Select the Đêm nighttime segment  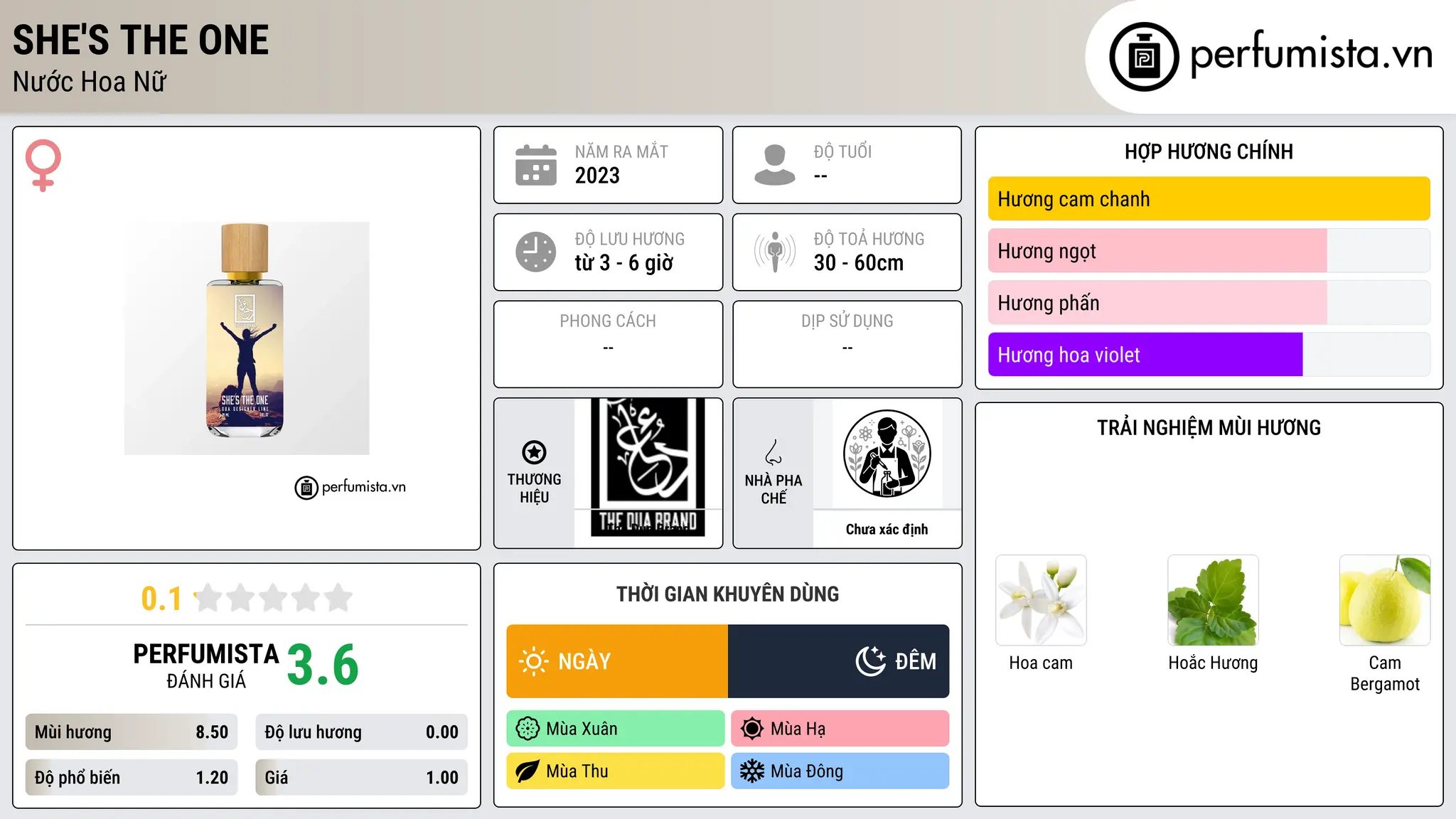pyautogui.click(x=839, y=661)
